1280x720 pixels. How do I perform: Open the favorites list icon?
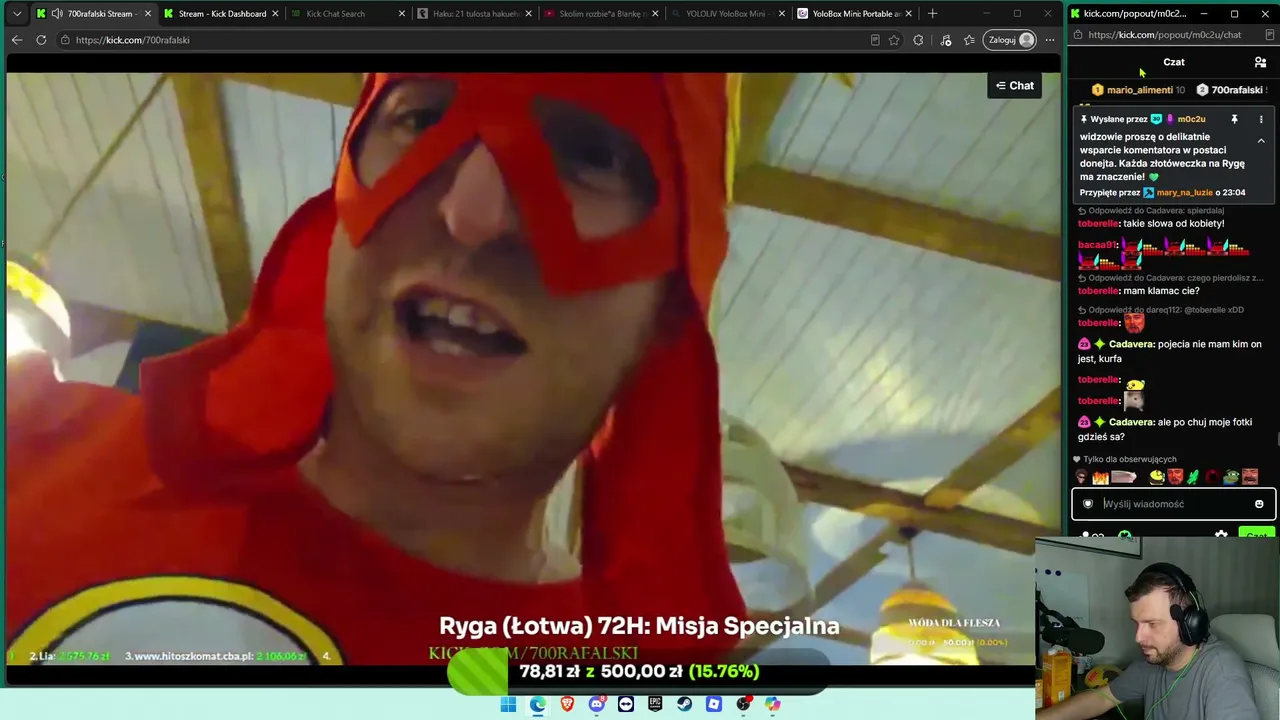pos(969,40)
